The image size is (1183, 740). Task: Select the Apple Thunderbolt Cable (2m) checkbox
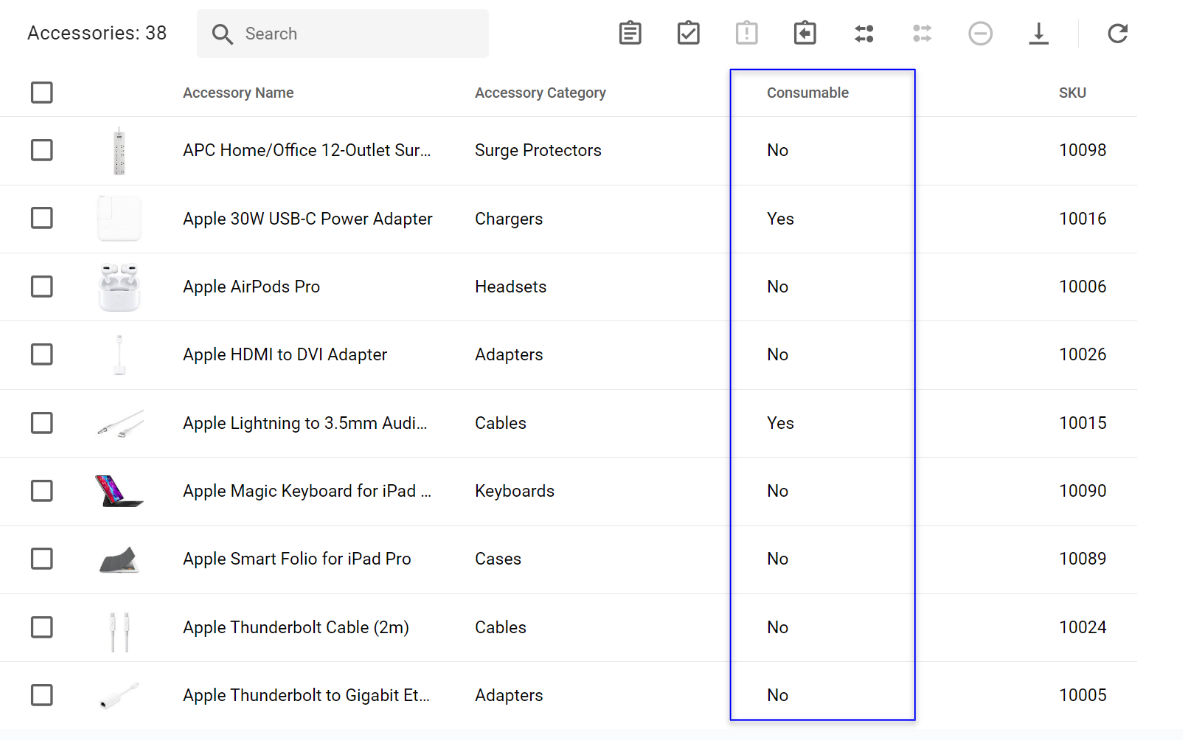[x=41, y=627]
